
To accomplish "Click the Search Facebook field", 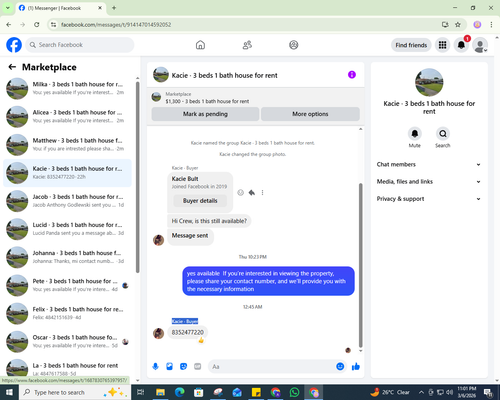I will pyautogui.click(x=80, y=45).
